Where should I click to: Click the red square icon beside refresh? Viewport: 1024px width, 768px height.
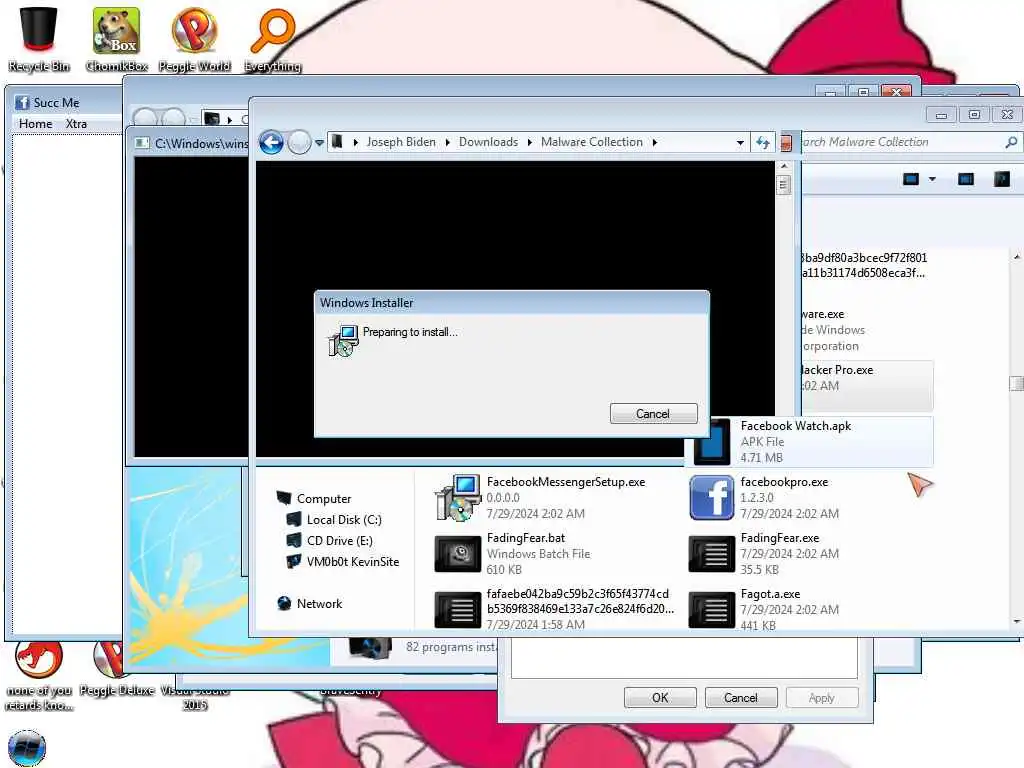[786, 142]
